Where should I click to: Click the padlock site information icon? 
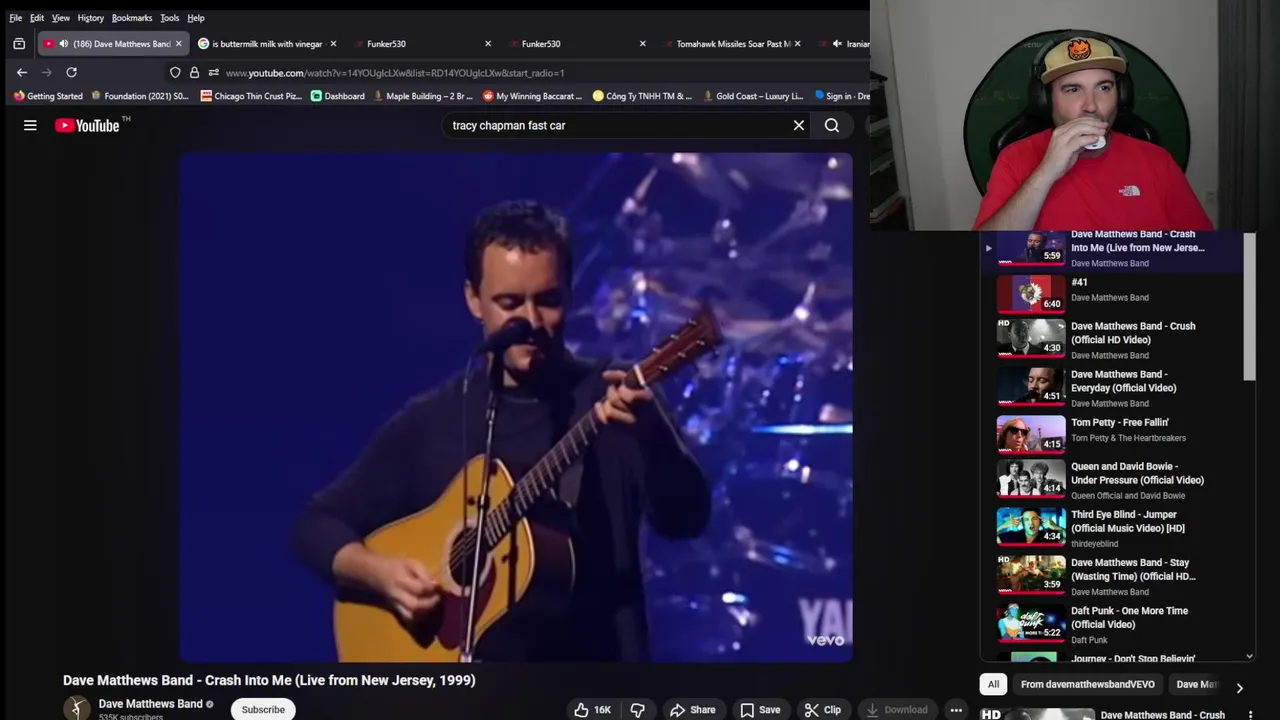pos(194,72)
